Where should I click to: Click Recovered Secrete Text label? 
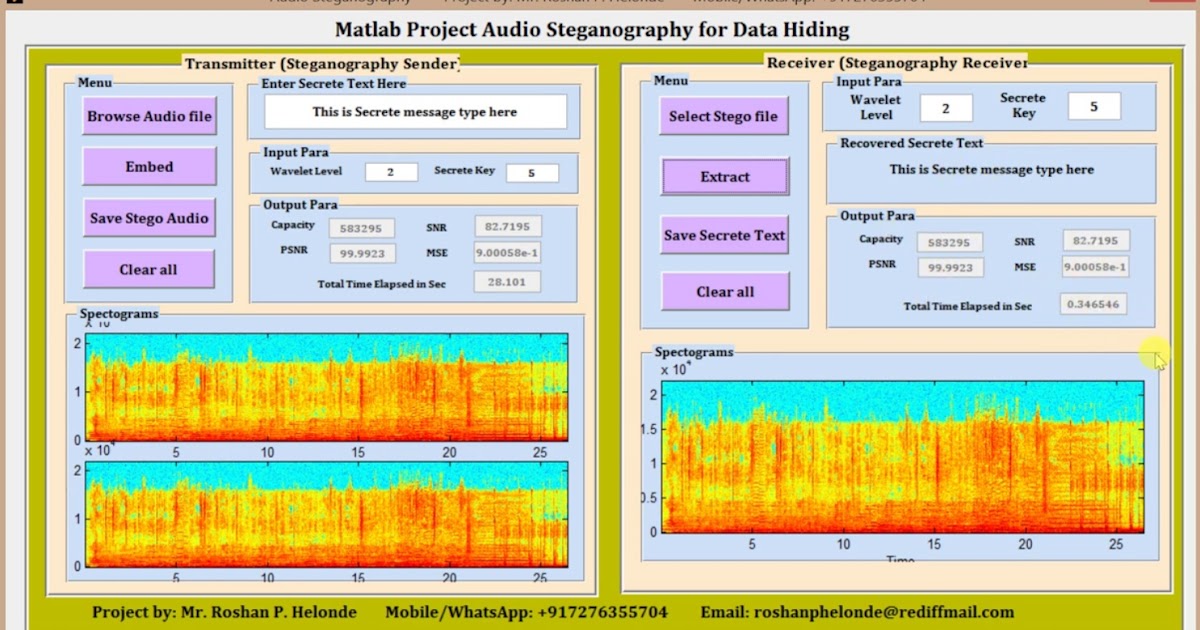pyautogui.click(x=911, y=143)
